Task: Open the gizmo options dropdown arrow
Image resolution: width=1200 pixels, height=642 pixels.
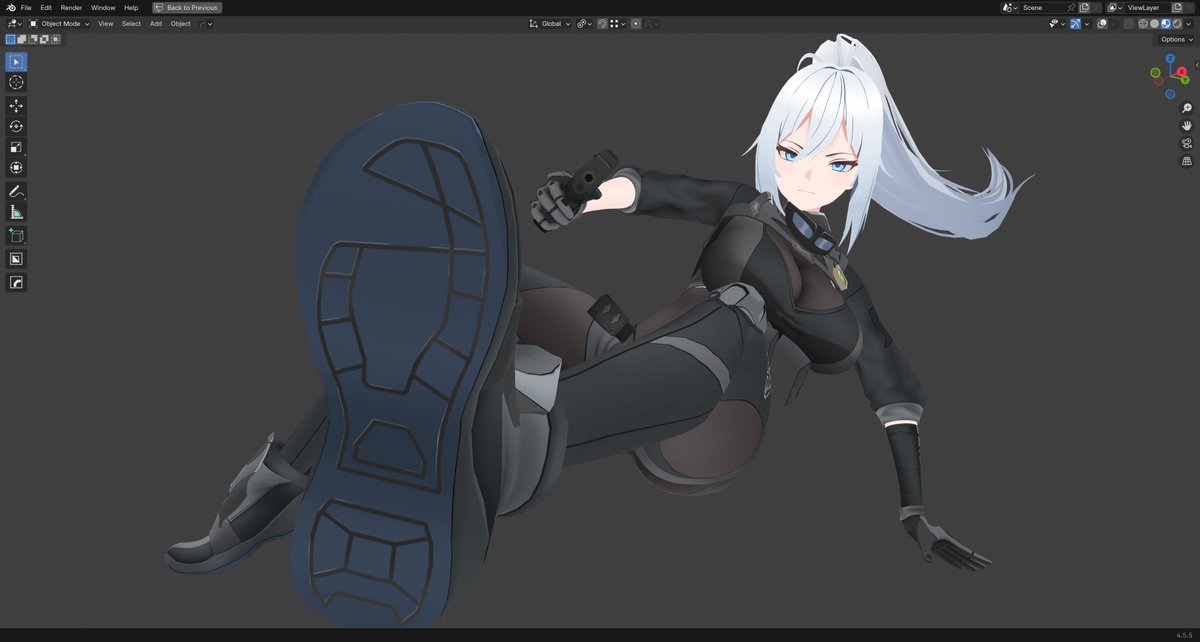Action: pos(1087,23)
